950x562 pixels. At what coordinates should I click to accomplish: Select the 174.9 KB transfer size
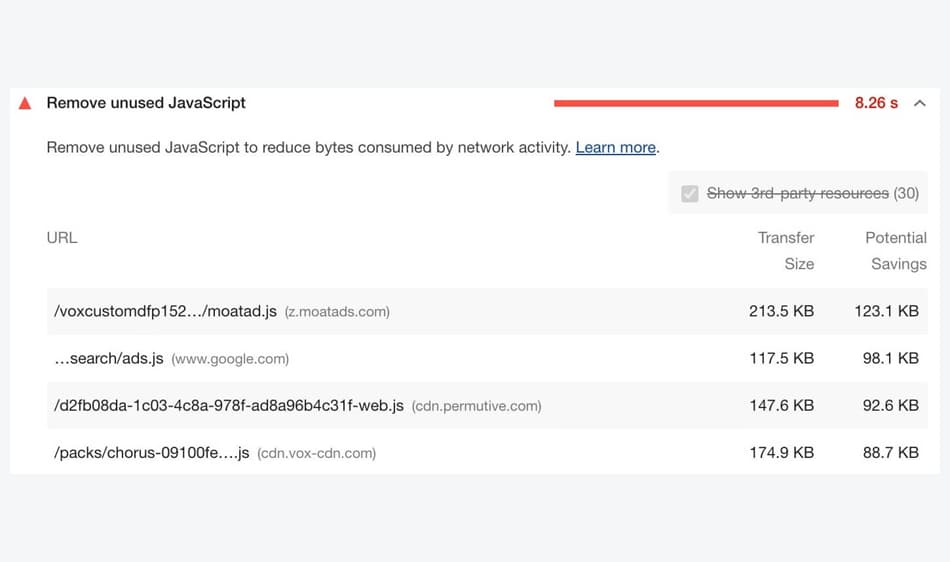click(782, 453)
